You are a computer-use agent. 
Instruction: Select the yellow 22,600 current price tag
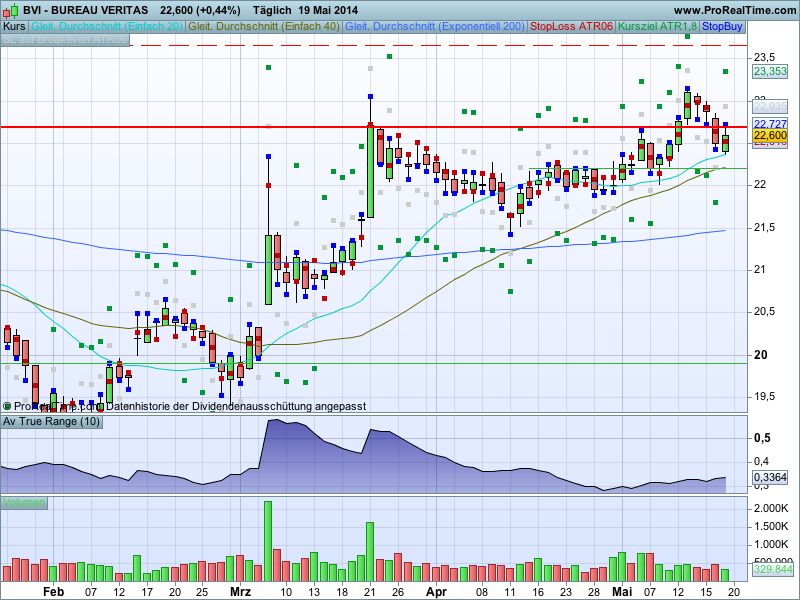click(x=770, y=135)
